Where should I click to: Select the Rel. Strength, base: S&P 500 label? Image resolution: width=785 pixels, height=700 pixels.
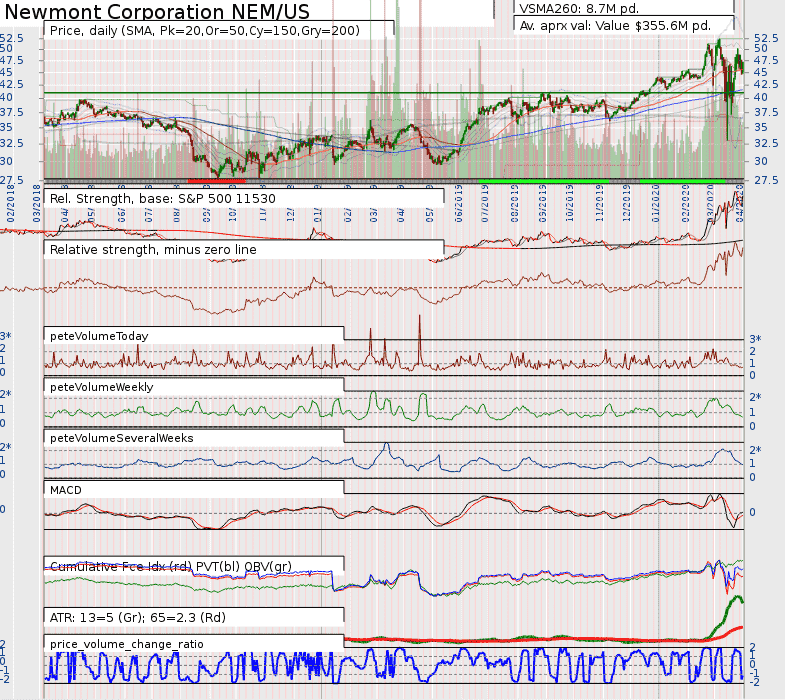[163, 199]
